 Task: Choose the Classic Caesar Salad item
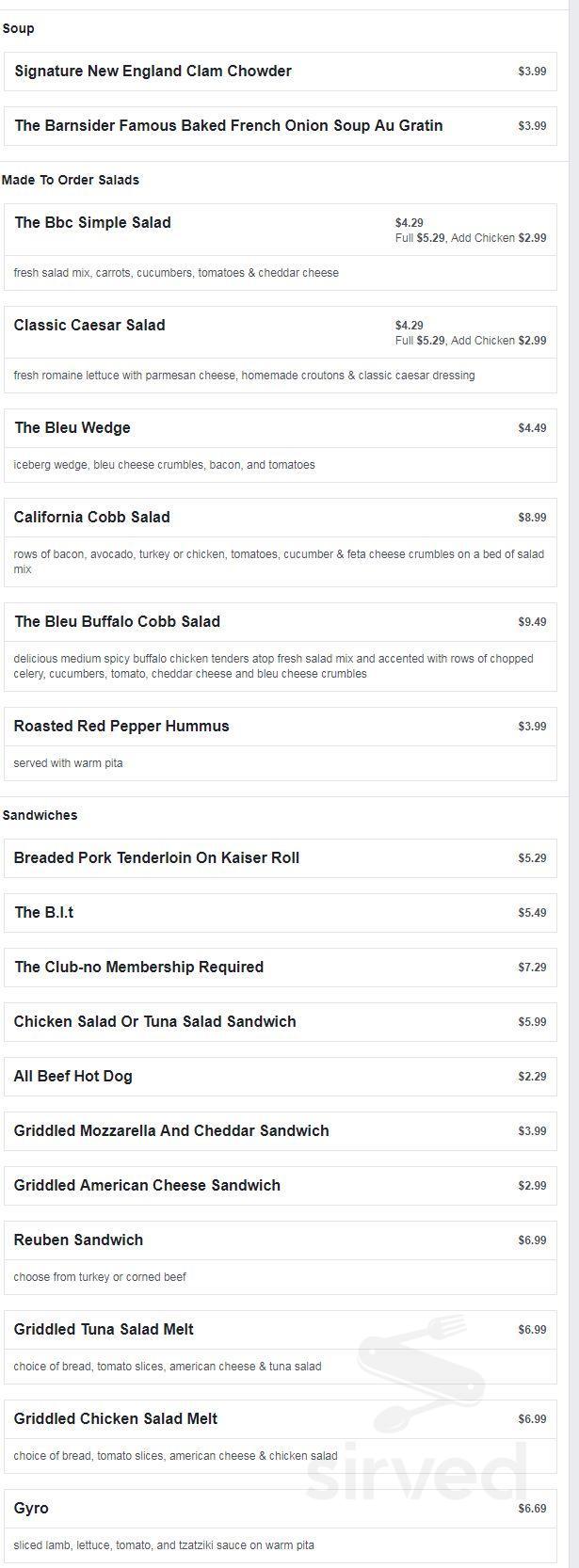coord(281,349)
